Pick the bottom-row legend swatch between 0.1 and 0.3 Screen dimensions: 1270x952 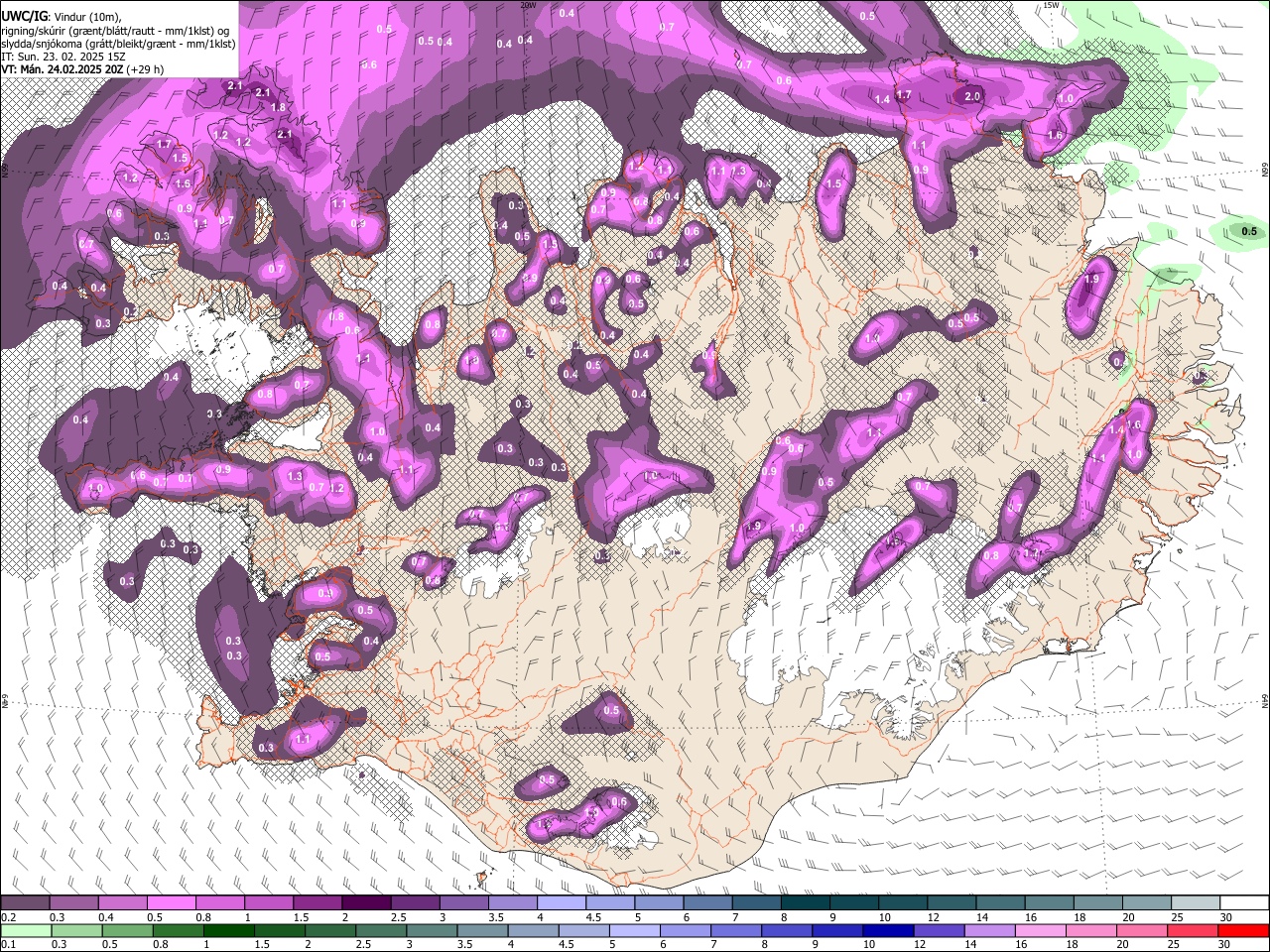click(26, 930)
